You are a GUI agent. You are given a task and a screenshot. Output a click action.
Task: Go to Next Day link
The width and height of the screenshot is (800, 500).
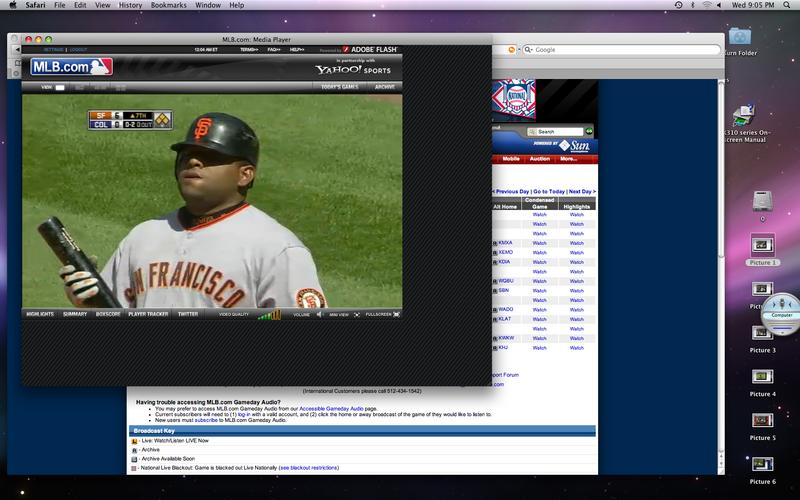coord(582,191)
